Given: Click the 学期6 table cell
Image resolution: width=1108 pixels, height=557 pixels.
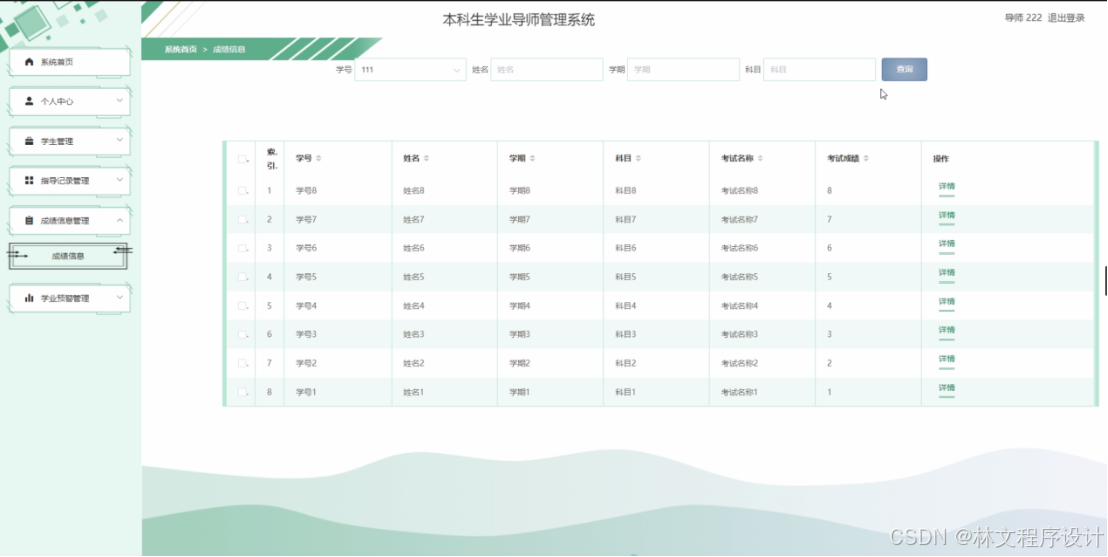Looking at the screenshot, I should [519, 248].
